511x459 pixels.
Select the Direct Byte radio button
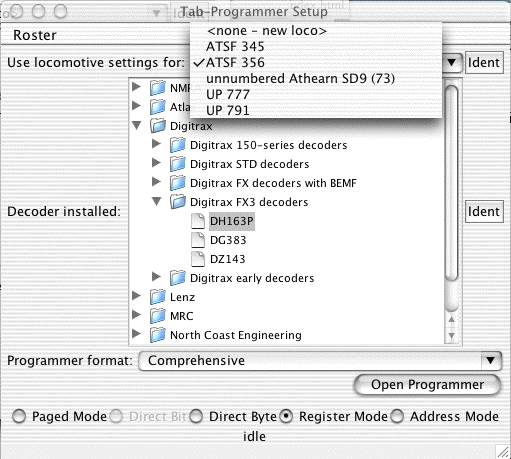196,417
